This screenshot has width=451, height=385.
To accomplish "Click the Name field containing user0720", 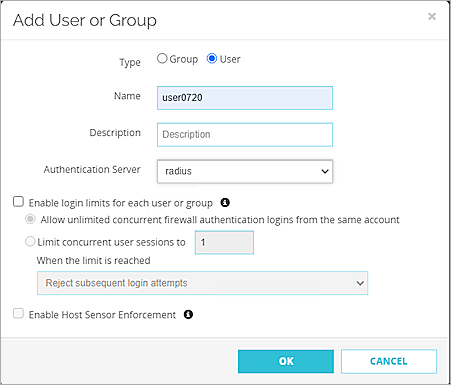I will [245, 98].
